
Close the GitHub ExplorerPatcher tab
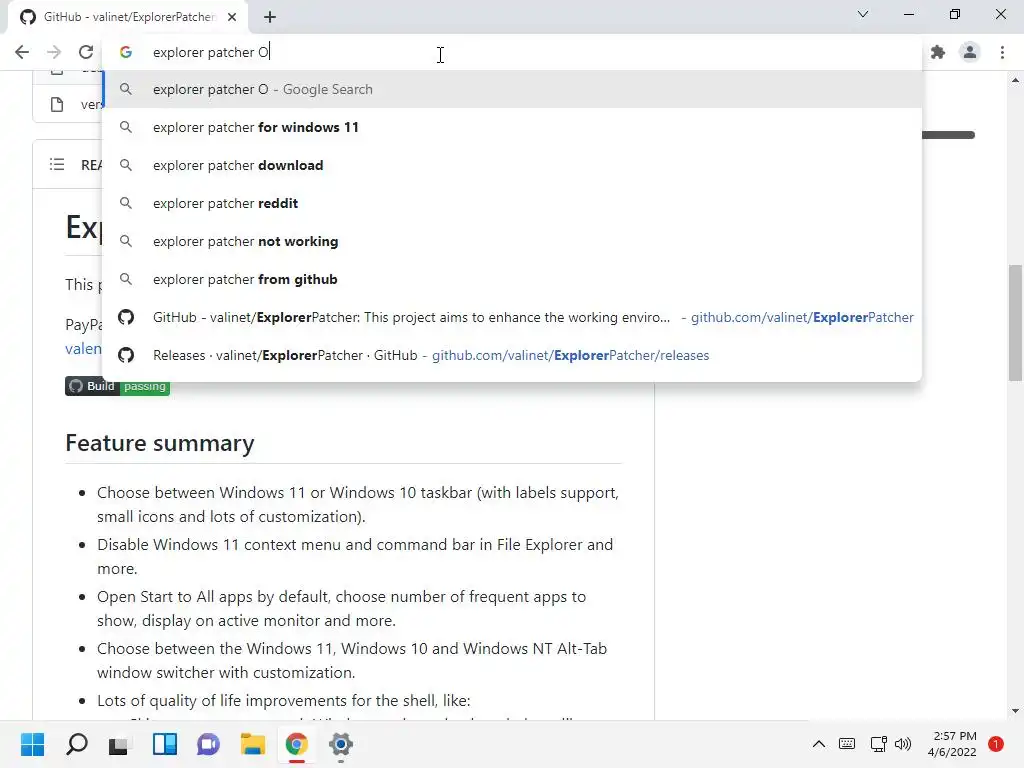pyautogui.click(x=232, y=17)
